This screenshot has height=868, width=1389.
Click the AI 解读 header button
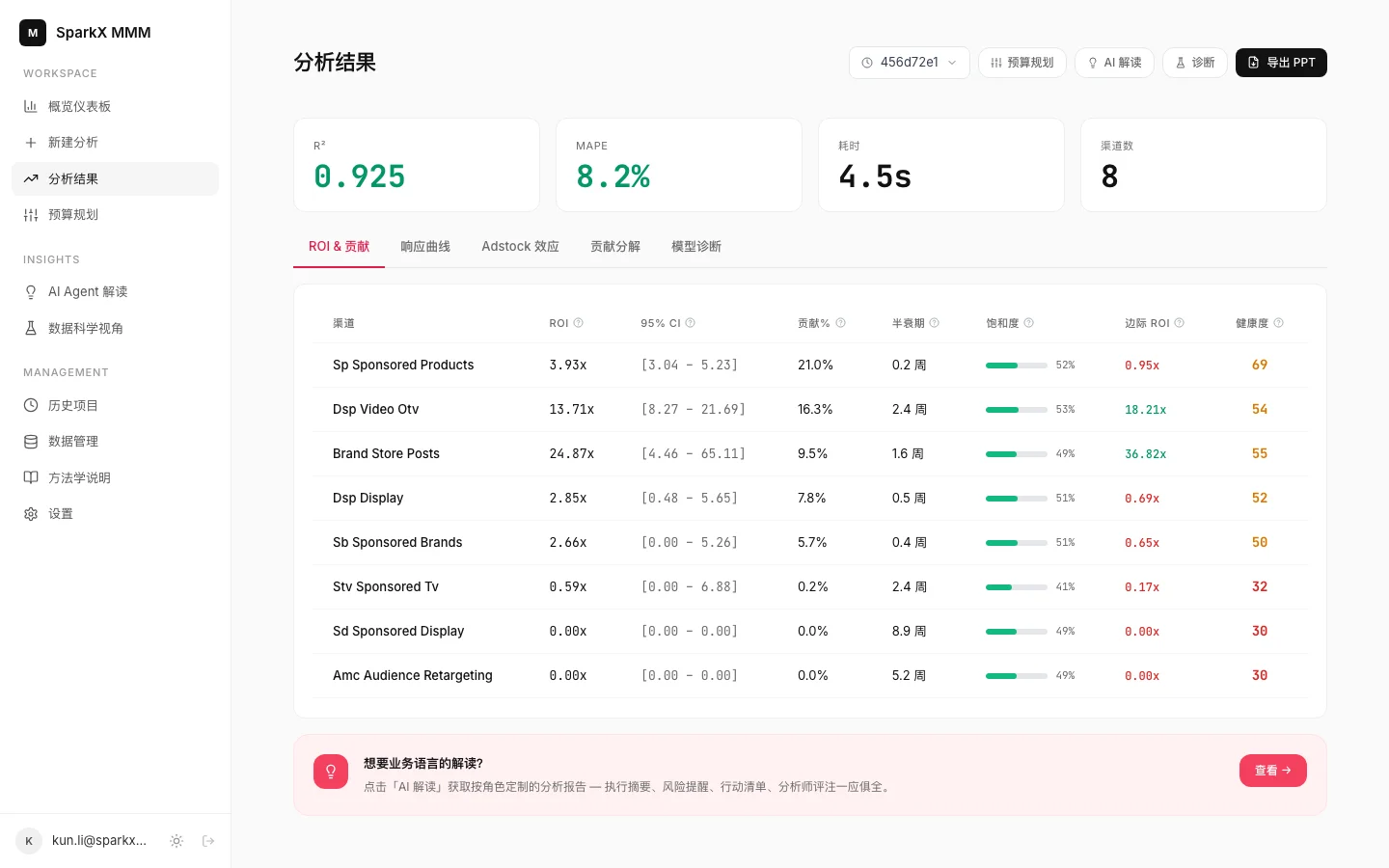1115,63
